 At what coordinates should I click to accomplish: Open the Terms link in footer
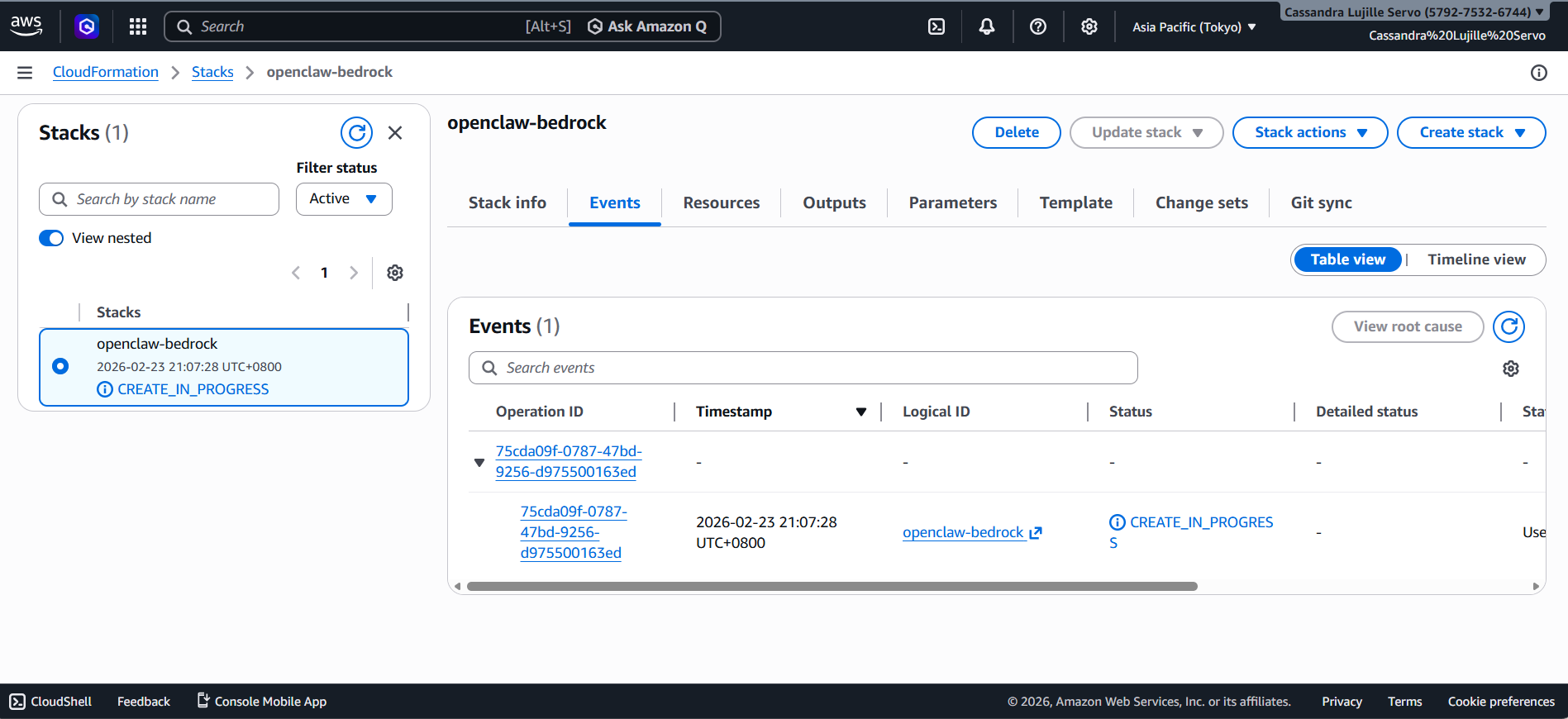(x=1404, y=702)
